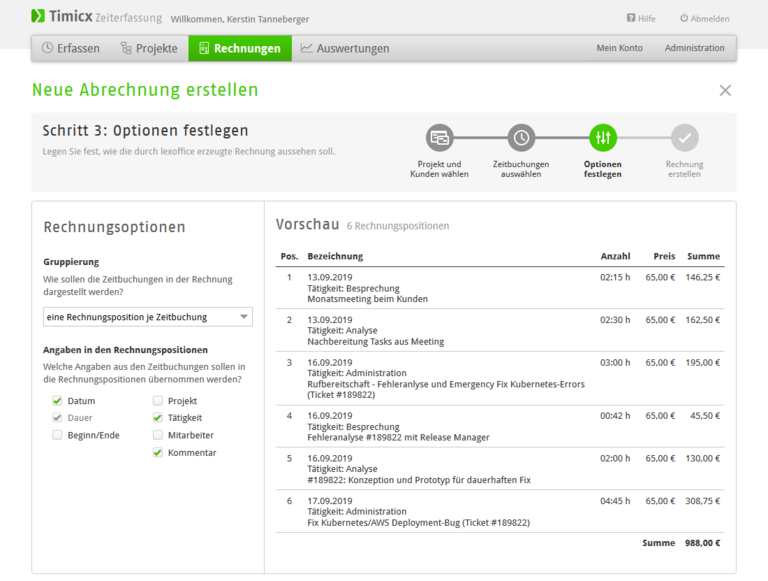Viewport: 768px width, 581px height.
Task: Check the Beginn/Ende checkbox
Action: pos(57,436)
